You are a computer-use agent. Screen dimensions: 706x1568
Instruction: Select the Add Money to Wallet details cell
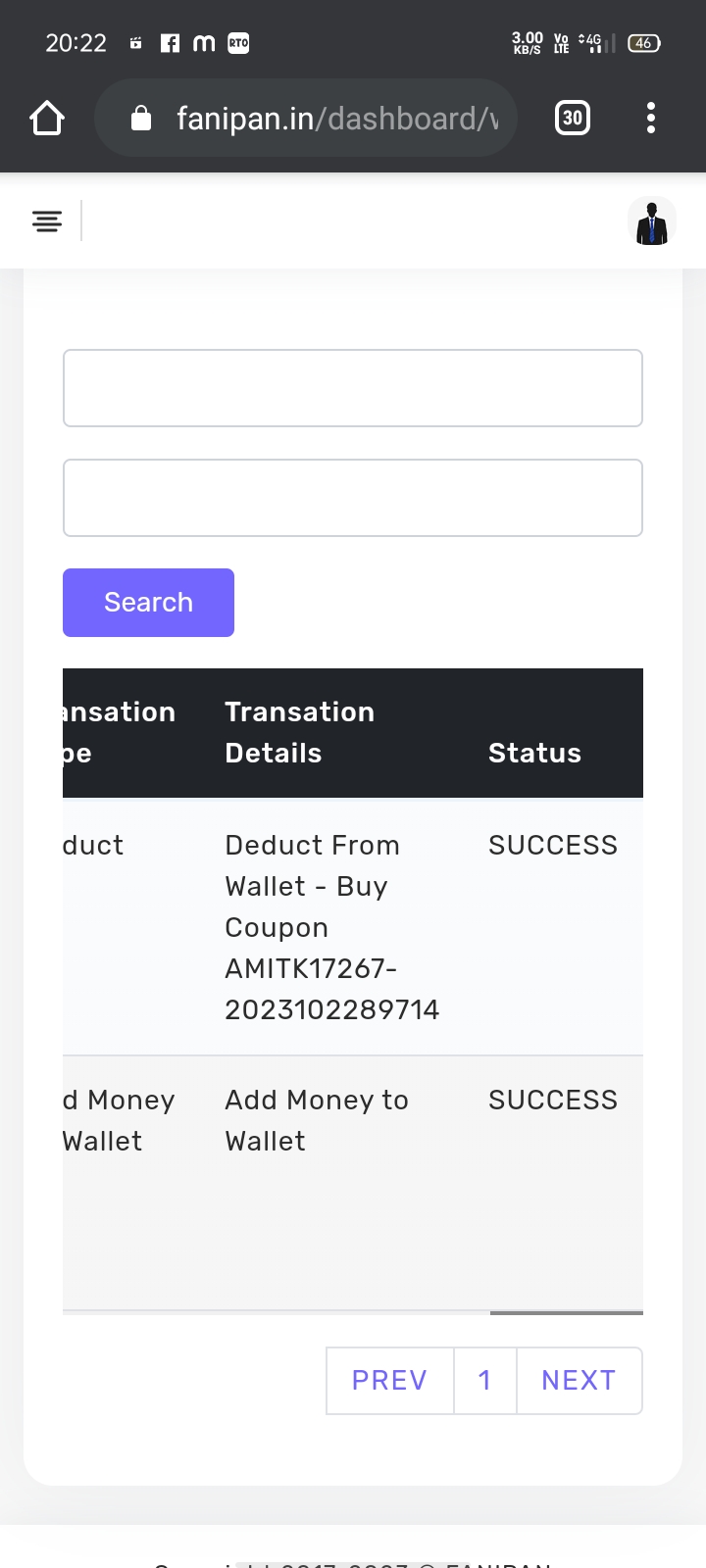pyautogui.click(x=316, y=1120)
